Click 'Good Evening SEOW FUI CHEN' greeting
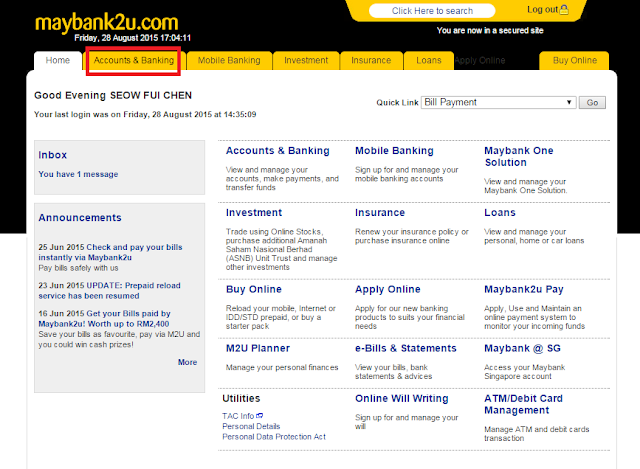This screenshot has width=640, height=469. [113, 96]
